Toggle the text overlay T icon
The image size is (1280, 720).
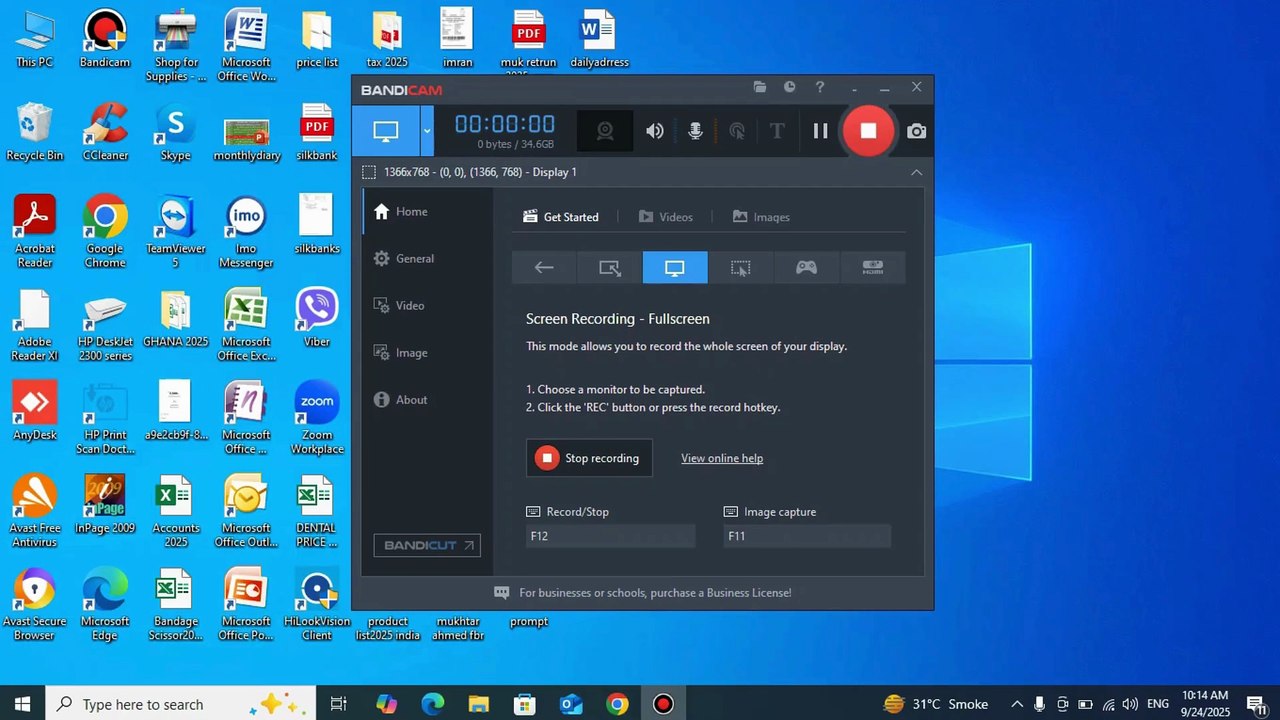tap(777, 131)
